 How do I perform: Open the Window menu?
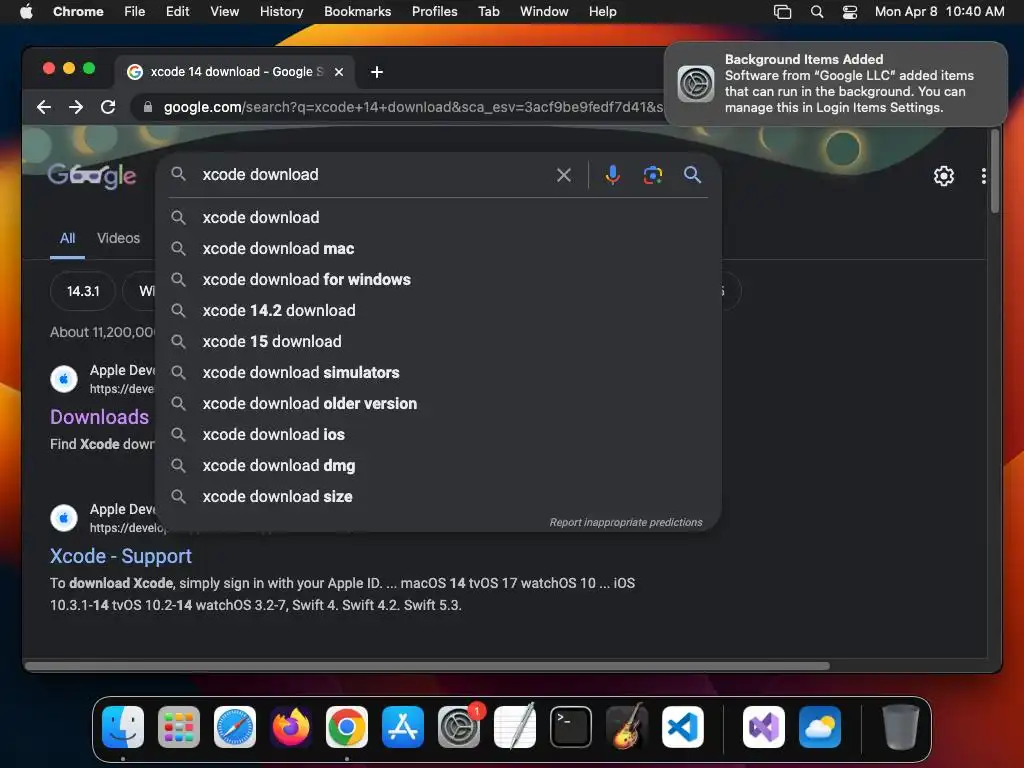pyautogui.click(x=544, y=12)
